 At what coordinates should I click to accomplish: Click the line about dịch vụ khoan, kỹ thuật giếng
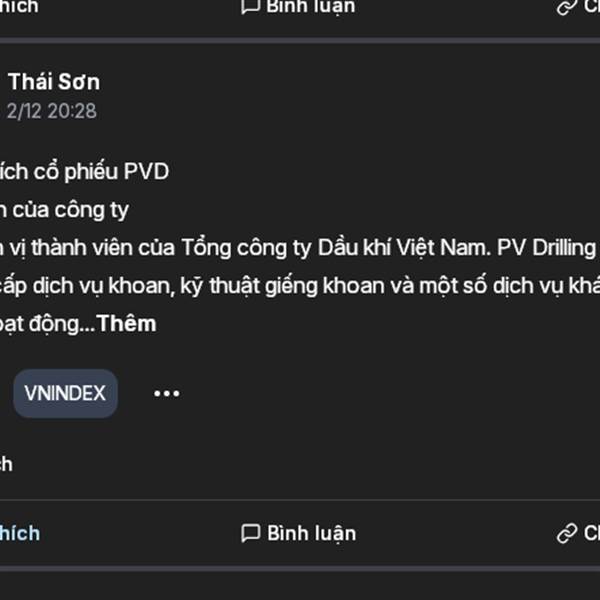(300, 286)
